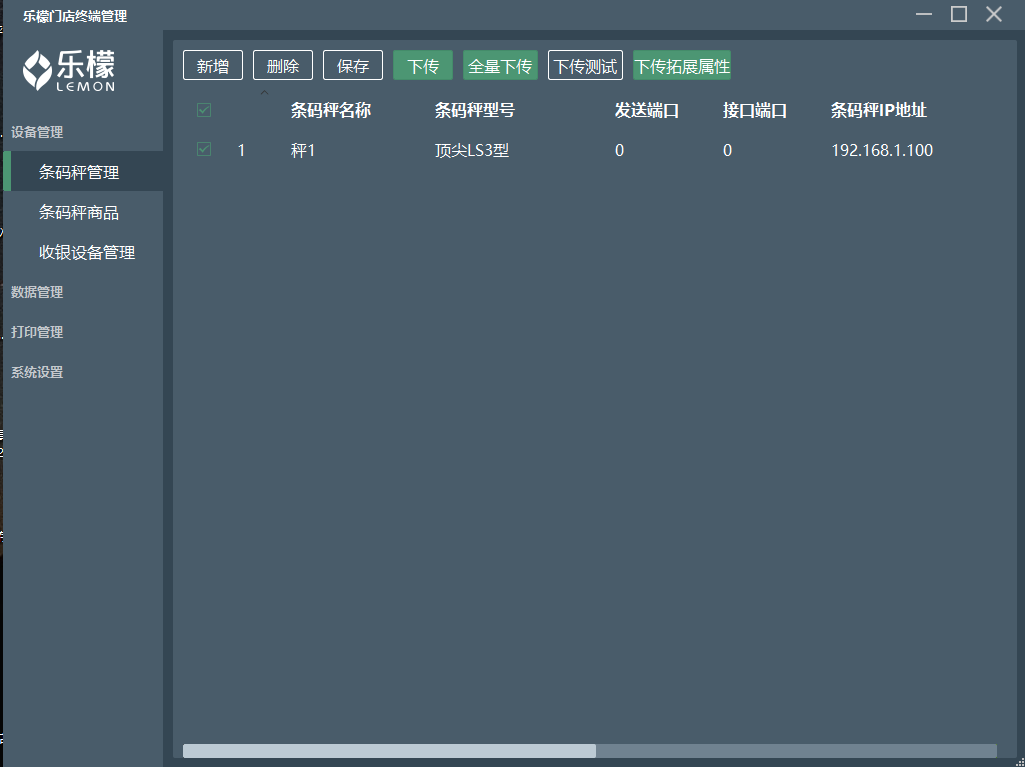
Task: Click the green 下传 button
Action: click(x=423, y=65)
